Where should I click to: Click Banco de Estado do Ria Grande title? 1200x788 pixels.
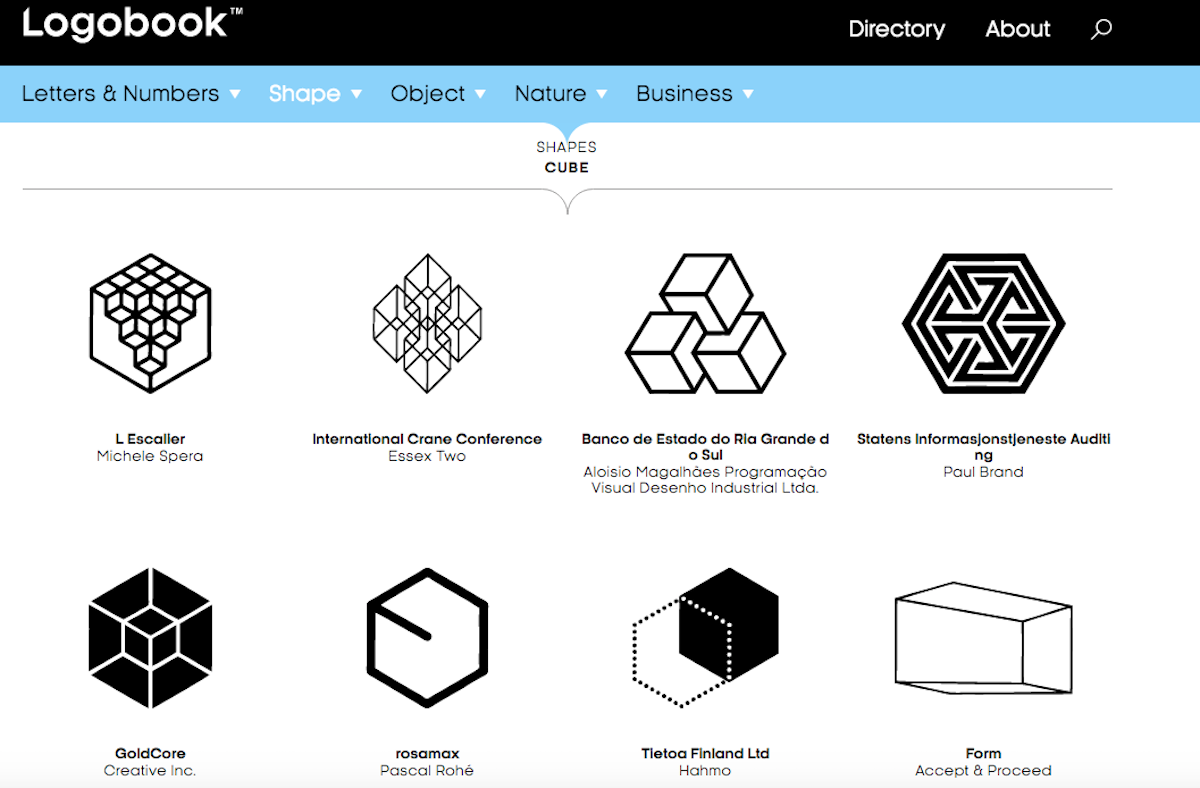pyautogui.click(x=705, y=447)
